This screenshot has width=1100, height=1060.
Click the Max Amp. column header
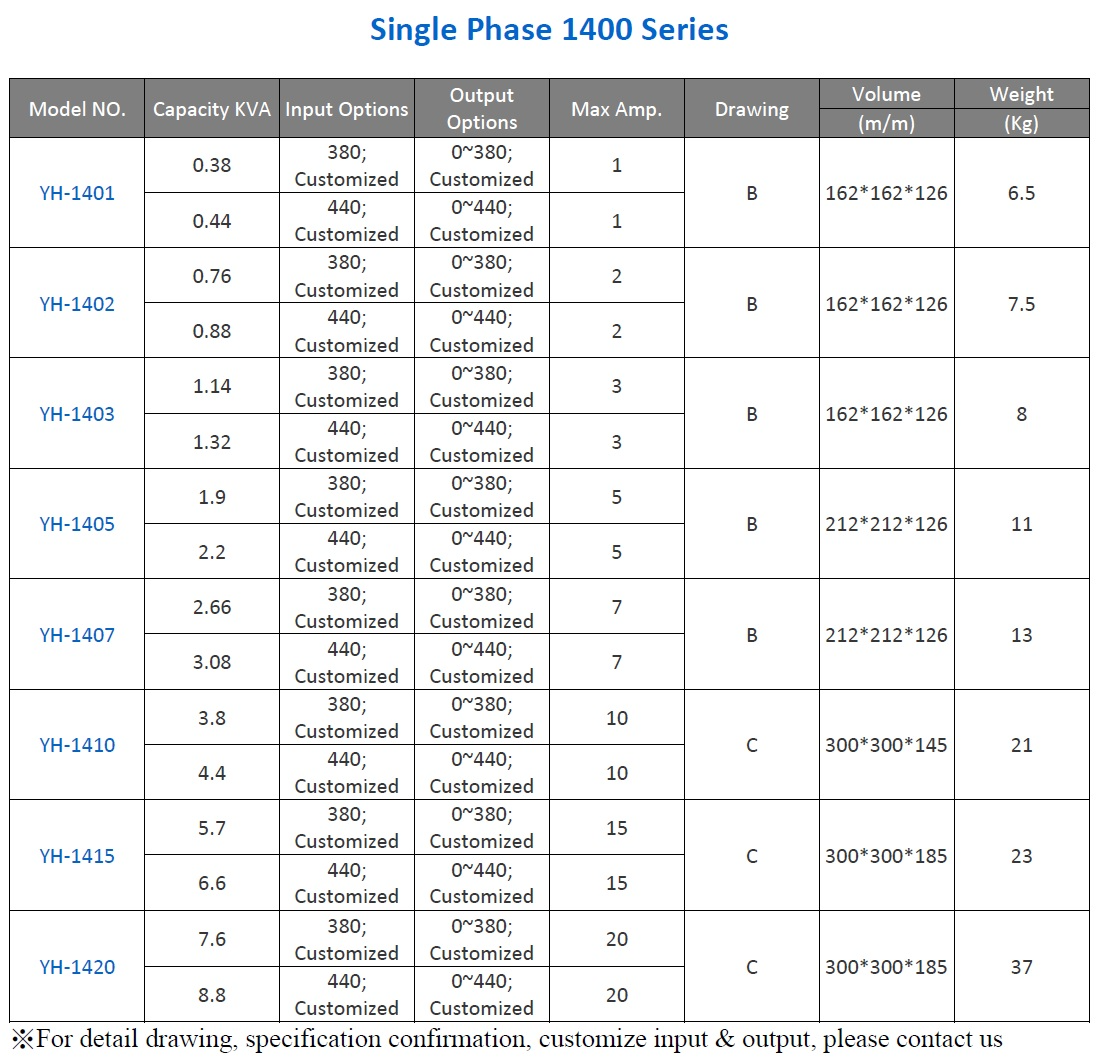tap(617, 109)
